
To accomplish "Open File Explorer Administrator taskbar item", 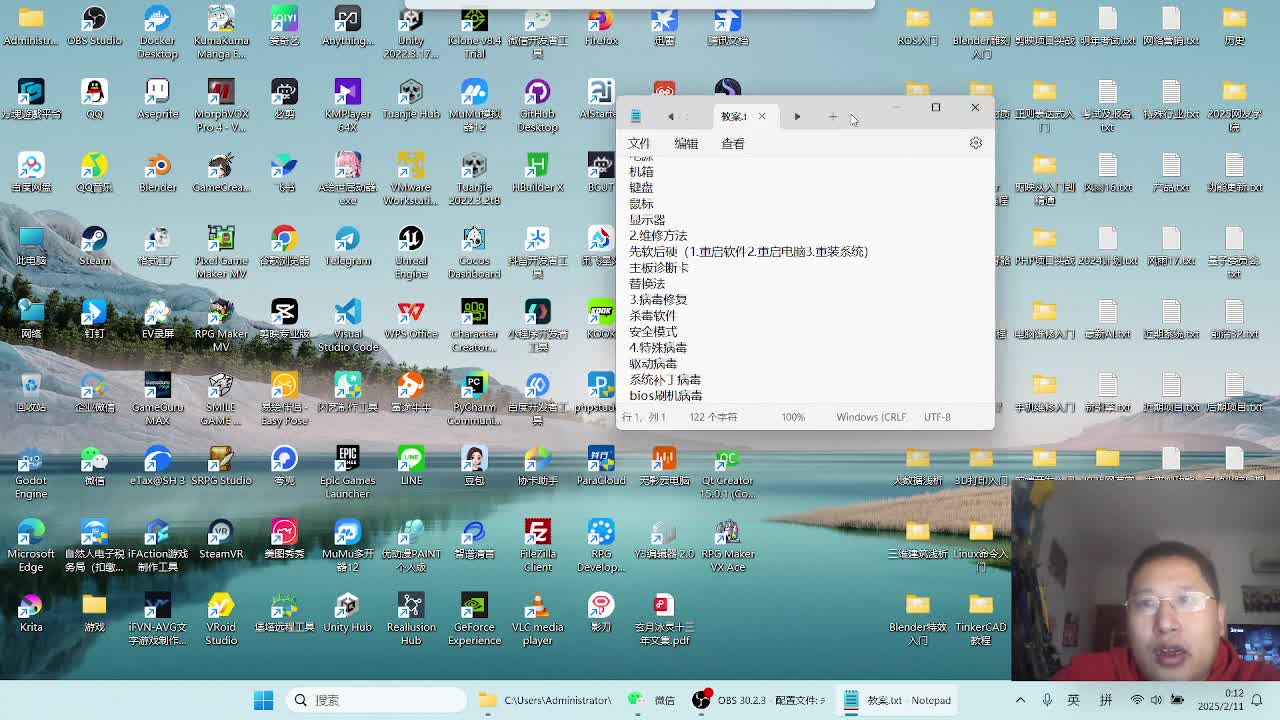I will coord(546,700).
